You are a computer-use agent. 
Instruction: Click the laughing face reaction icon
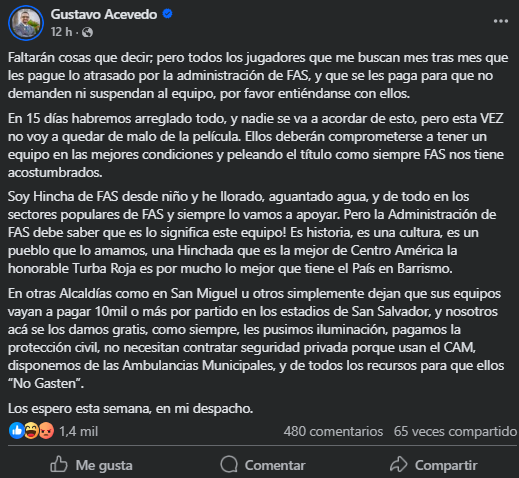pyautogui.click(x=31, y=431)
